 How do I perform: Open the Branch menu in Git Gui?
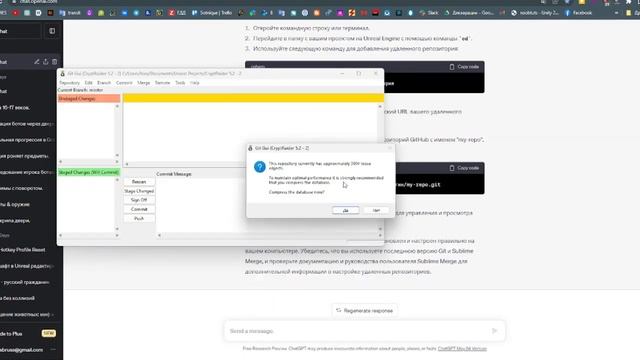click(104, 83)
